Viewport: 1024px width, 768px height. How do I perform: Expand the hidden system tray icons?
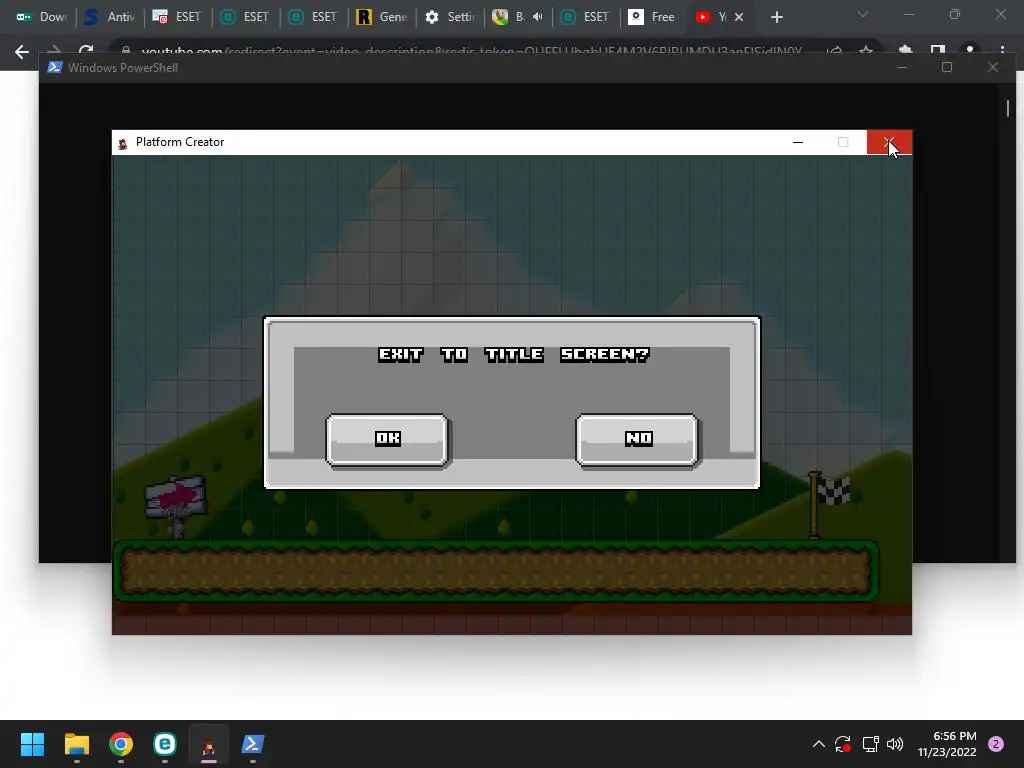[x=818, y=744]
